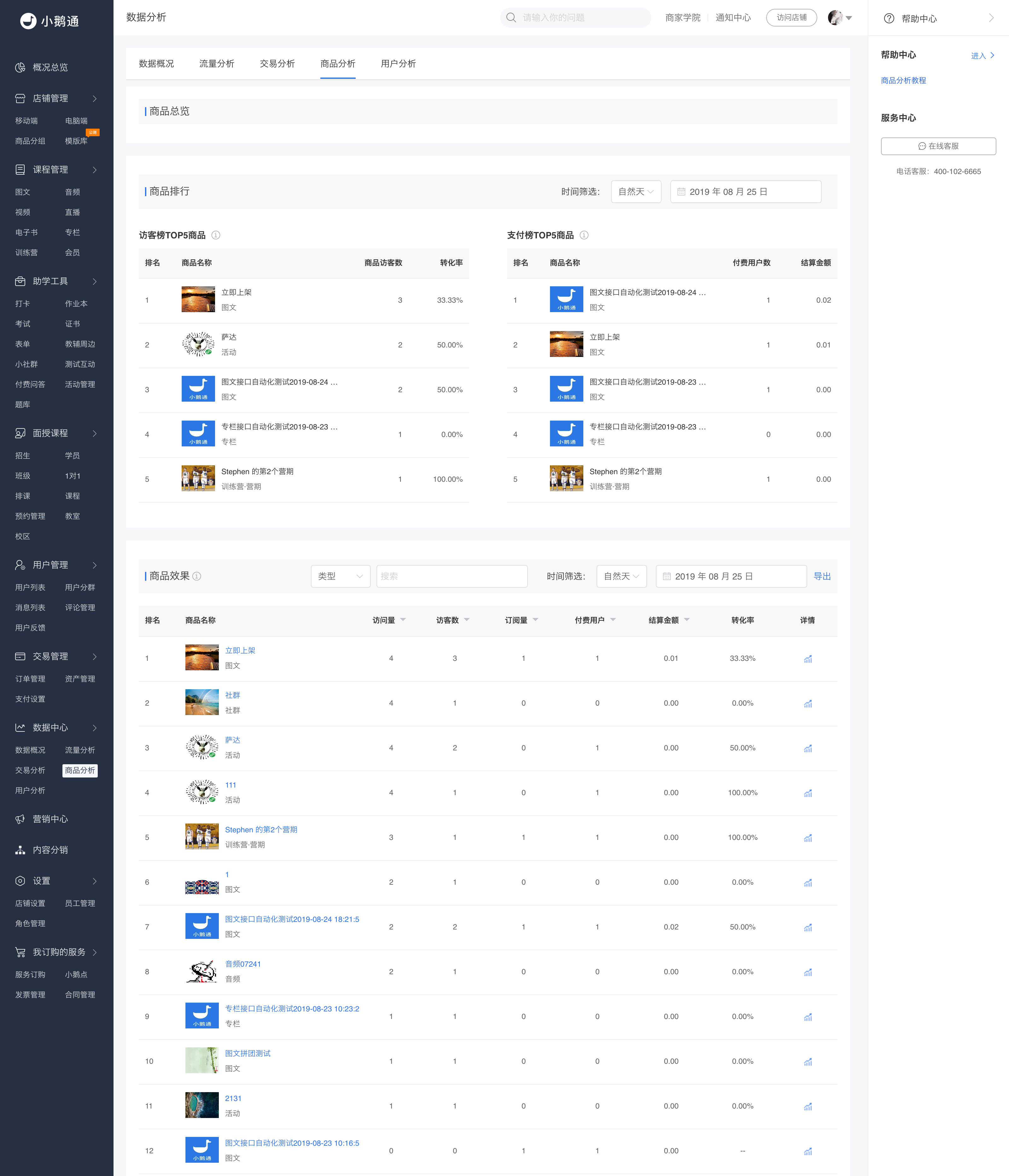
Task: Sort table by 订阅量 arrow
Action: (535, 620)
